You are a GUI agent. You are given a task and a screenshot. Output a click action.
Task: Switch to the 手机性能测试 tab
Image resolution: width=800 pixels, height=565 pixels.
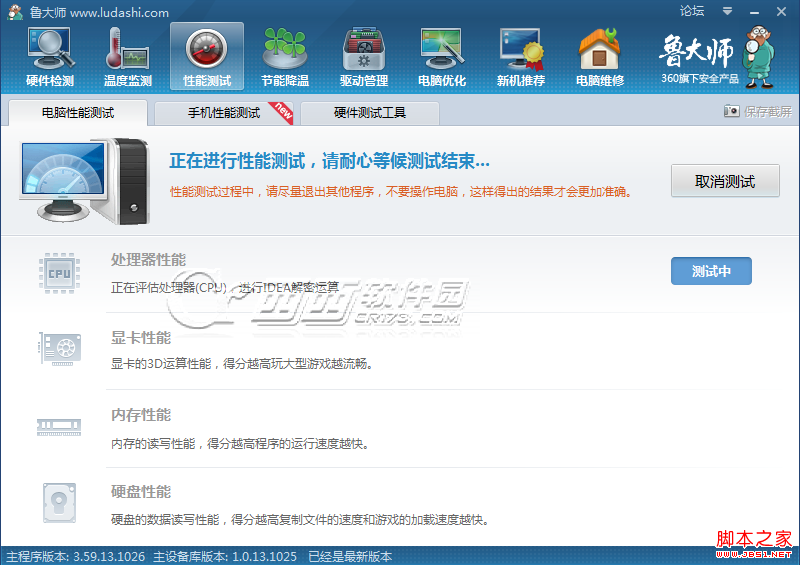point(223,112)
